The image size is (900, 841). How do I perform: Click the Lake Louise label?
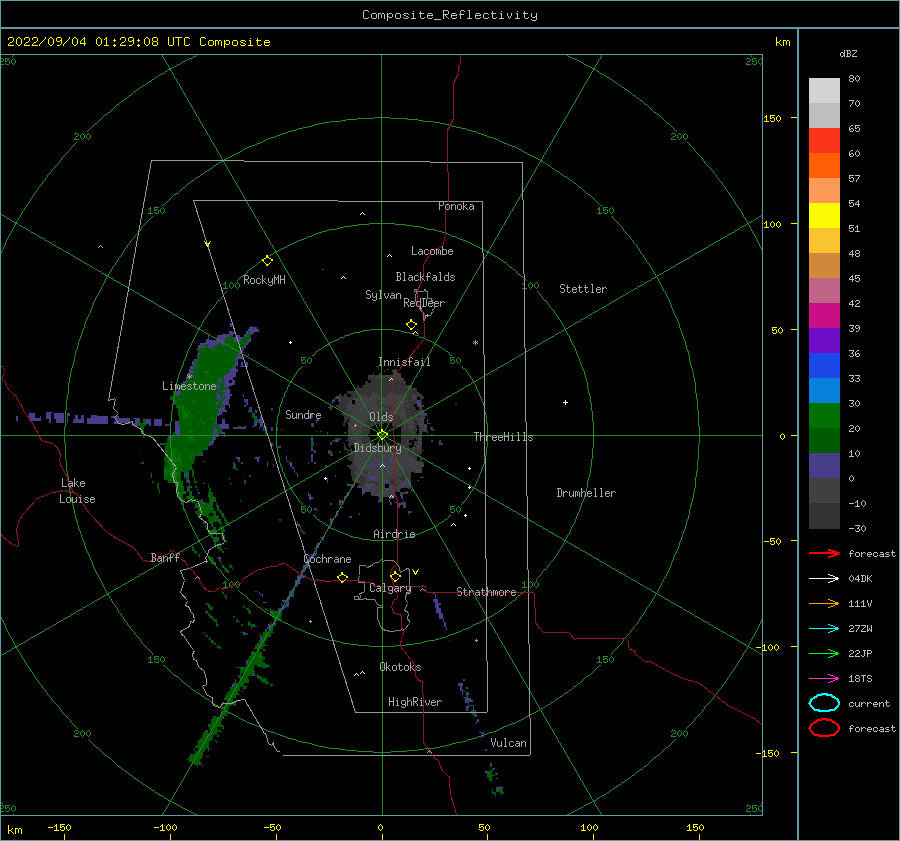pos(77,491)
